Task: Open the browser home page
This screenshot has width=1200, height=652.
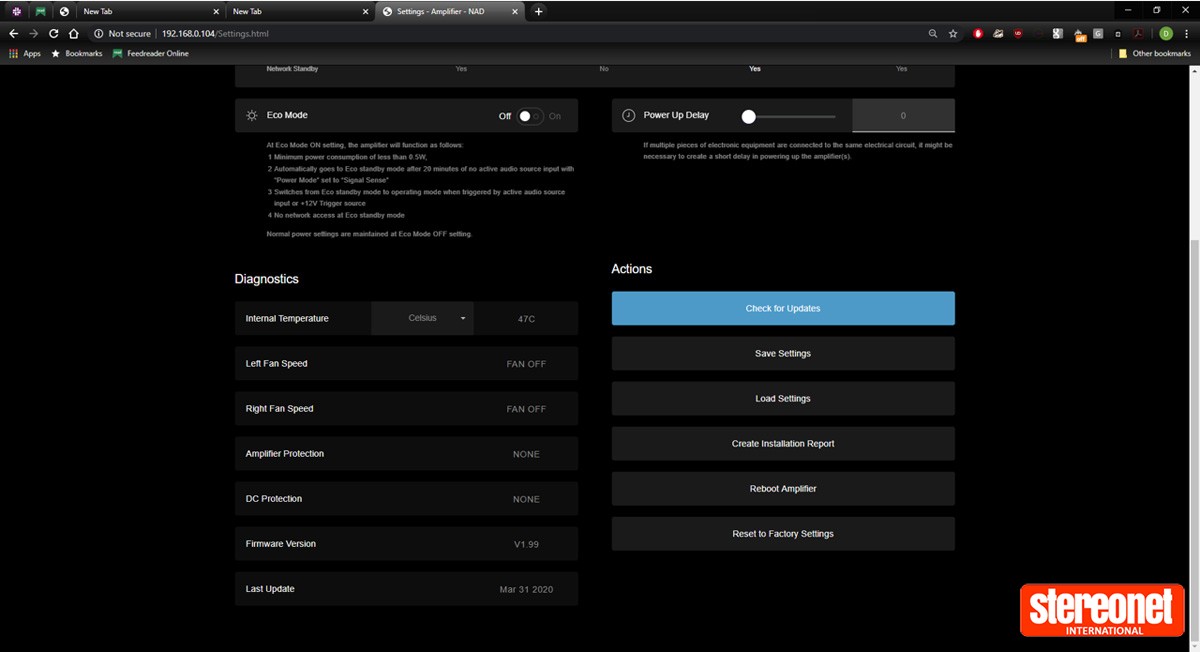Action: pyautogui.click(x=74, y=33)
